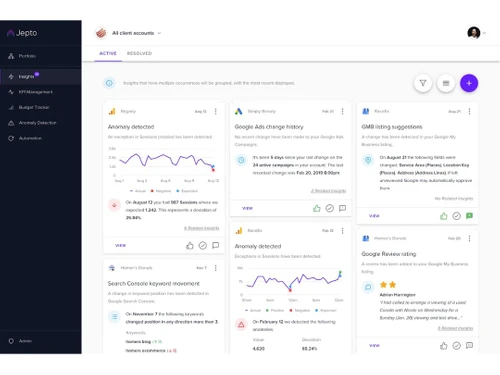Click the info icon next to grouping note

coord(109,83)
